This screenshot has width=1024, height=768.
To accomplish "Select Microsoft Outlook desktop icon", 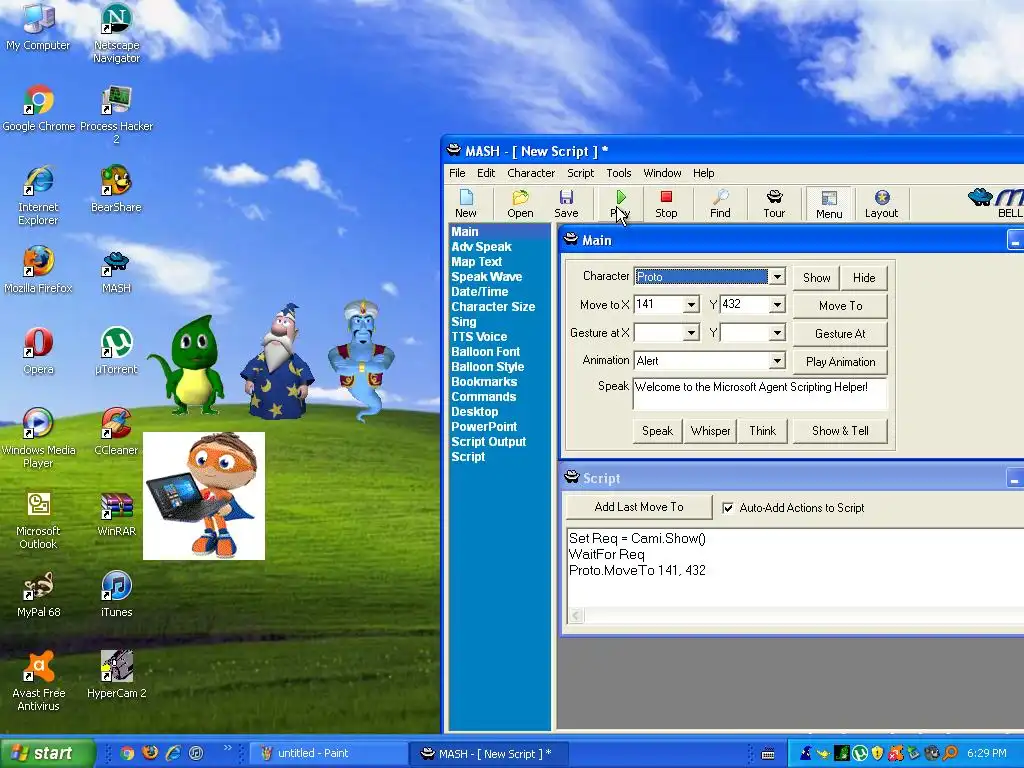I will (x=38, y=519).
